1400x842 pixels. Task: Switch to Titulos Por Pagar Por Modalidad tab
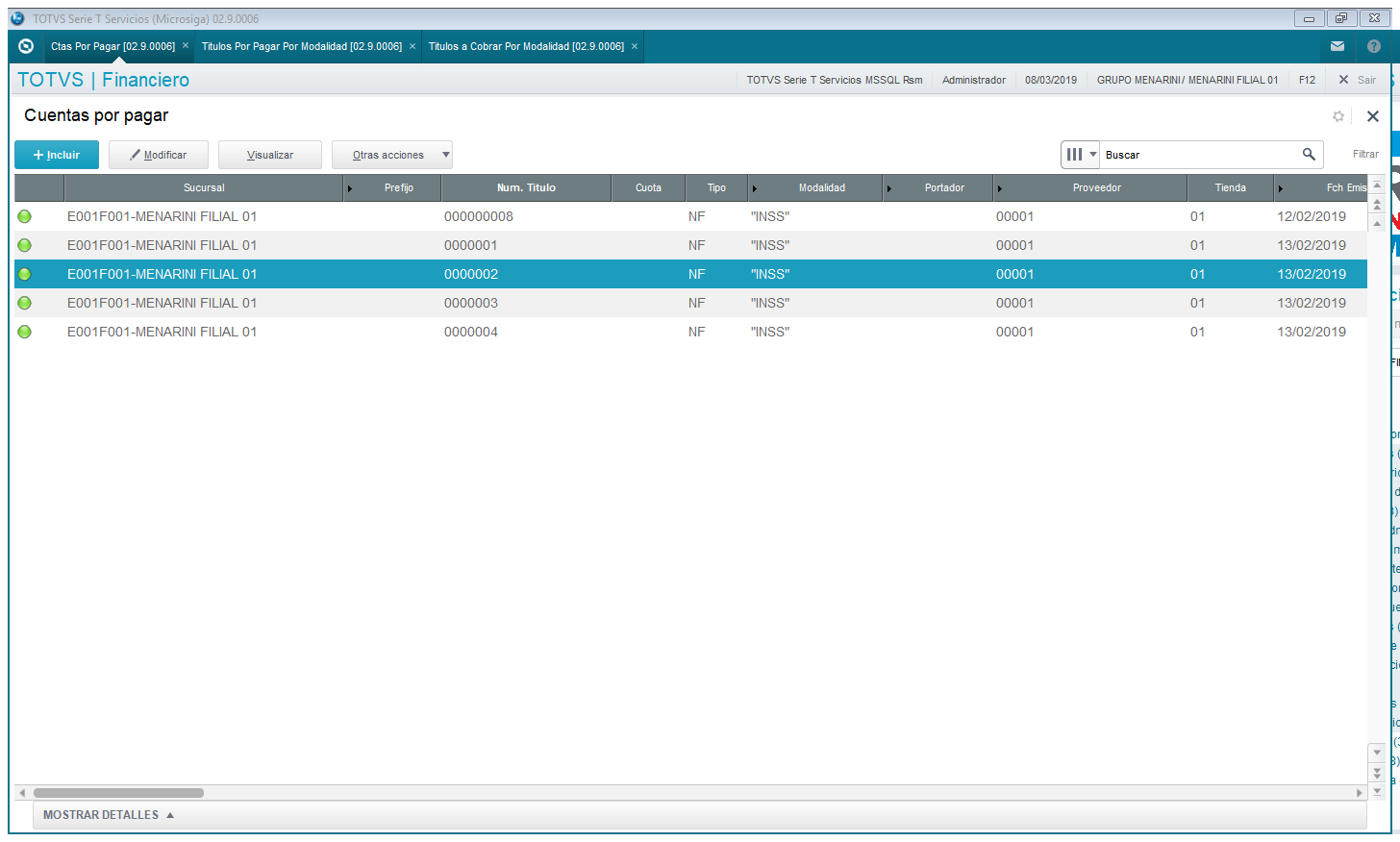(x=302, y=46)
